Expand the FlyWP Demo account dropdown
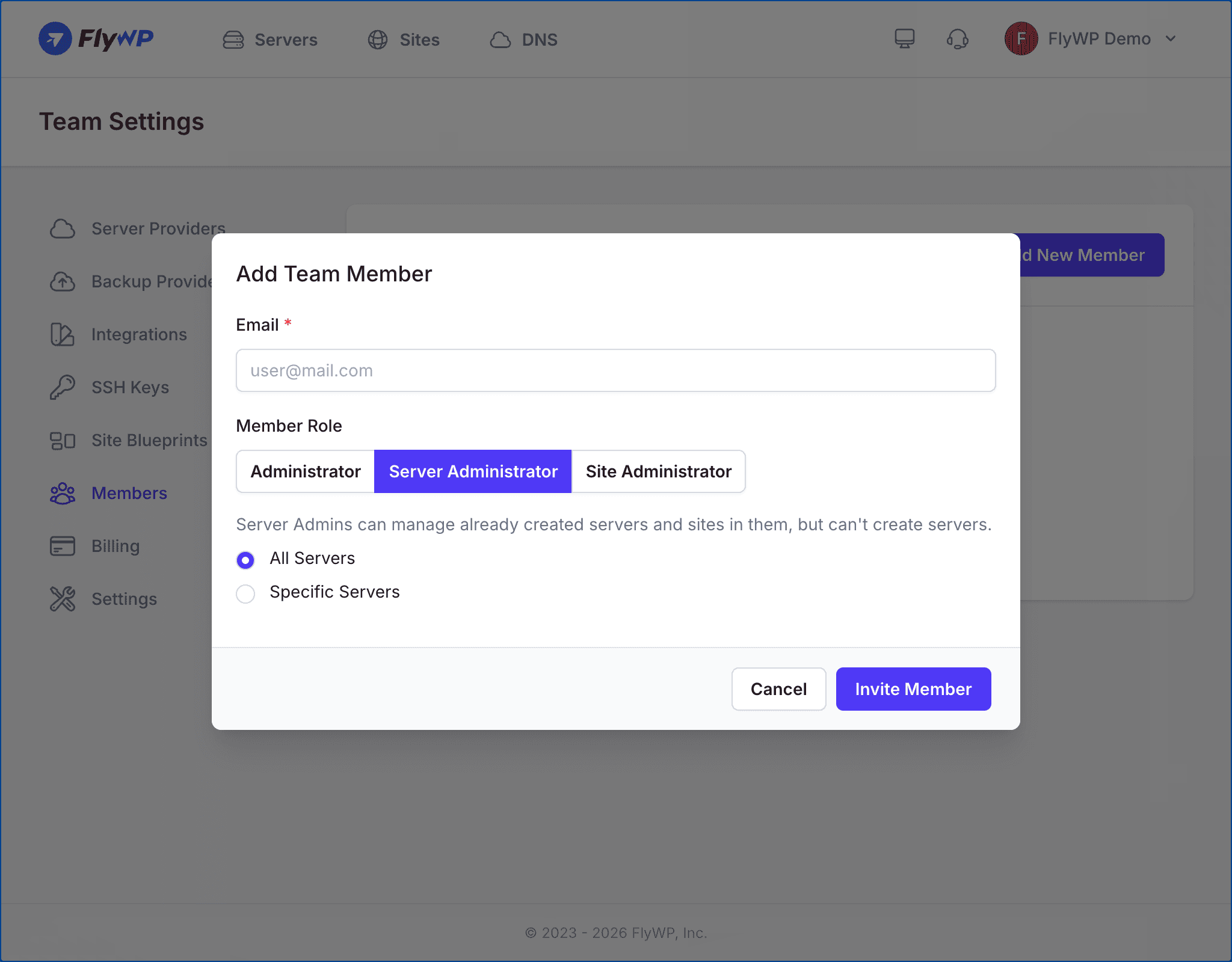 click(x=1171, y=39)
